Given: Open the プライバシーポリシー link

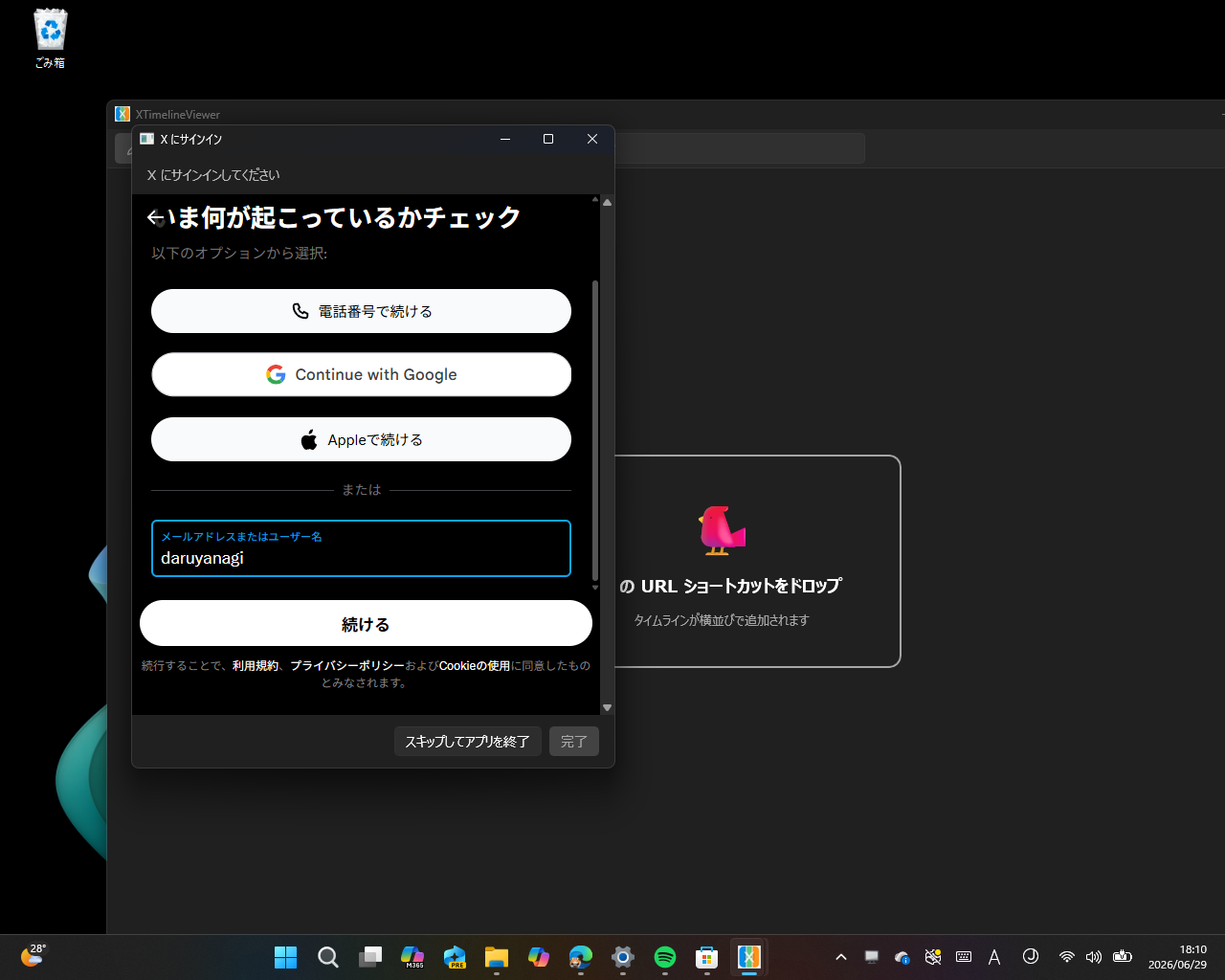Looking at the screenshot, I should (x=347, y=665).
